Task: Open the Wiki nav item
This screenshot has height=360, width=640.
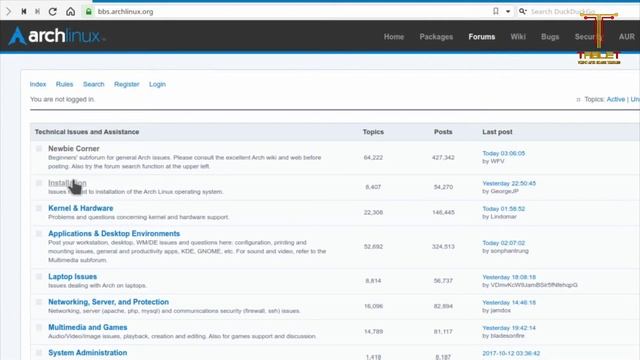Action: pos(518,37)
